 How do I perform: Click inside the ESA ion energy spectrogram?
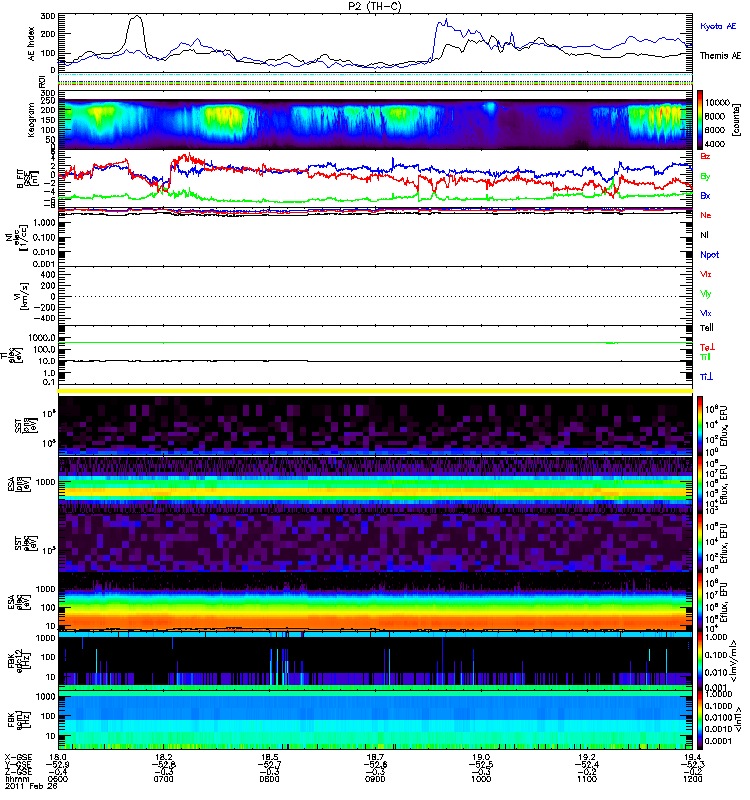[x=375, y=484]
